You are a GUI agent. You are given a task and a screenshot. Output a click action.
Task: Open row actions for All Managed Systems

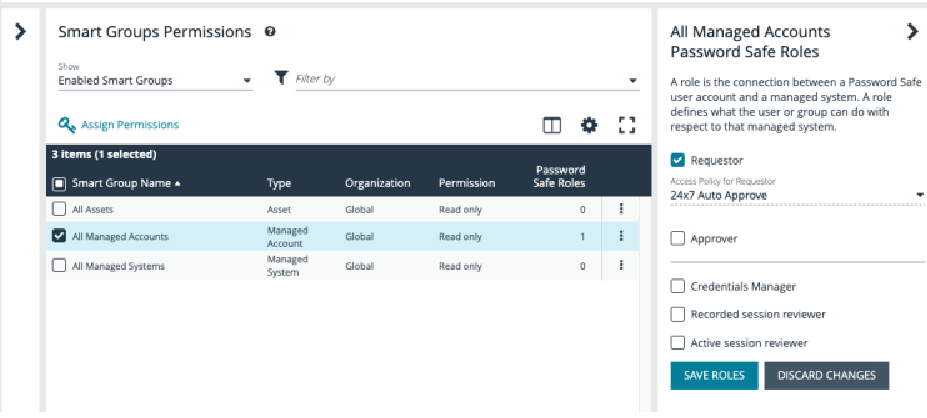(621, 265)
